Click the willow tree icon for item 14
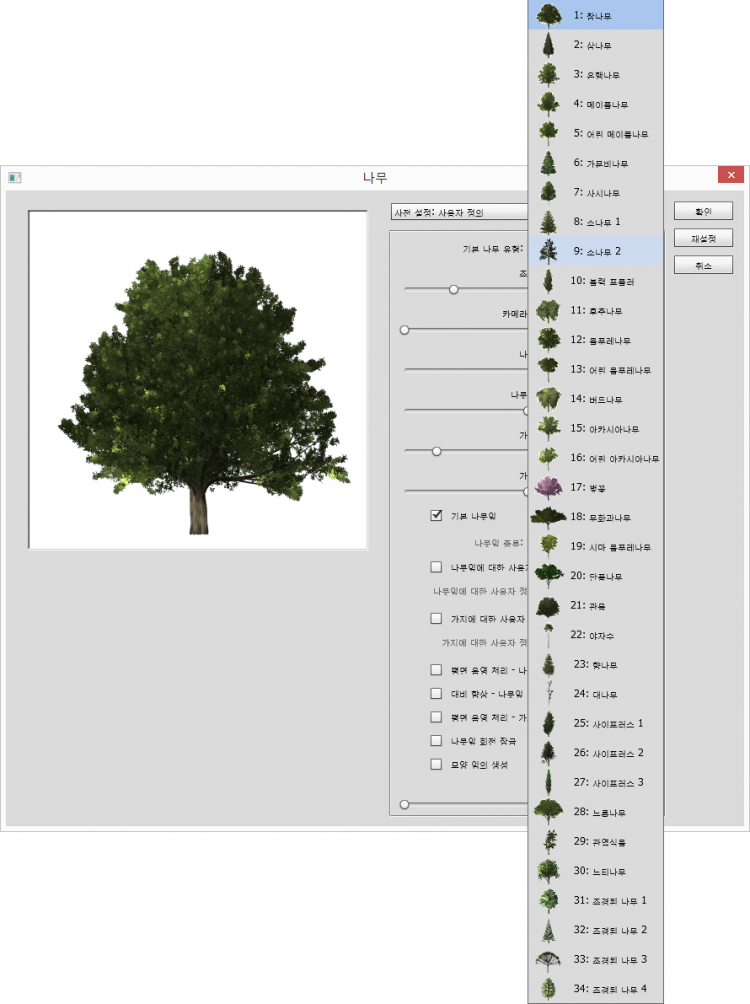 547,398
